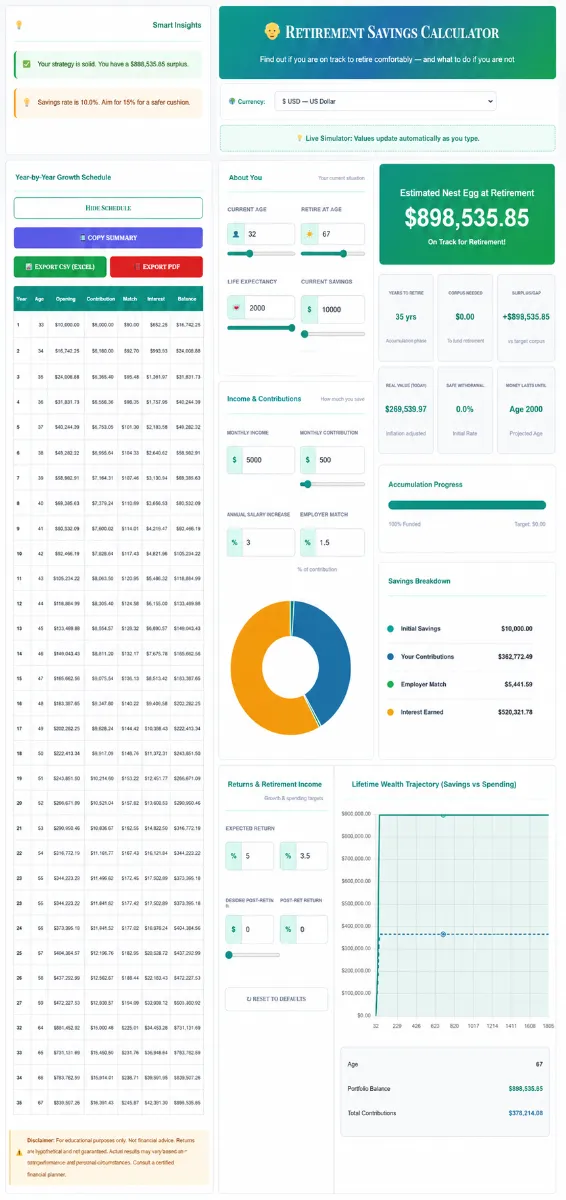This screenshot has width=566, height=1200.
Task: Open the Currency dropdown showing USD
Action: click(x=387, y=101)
